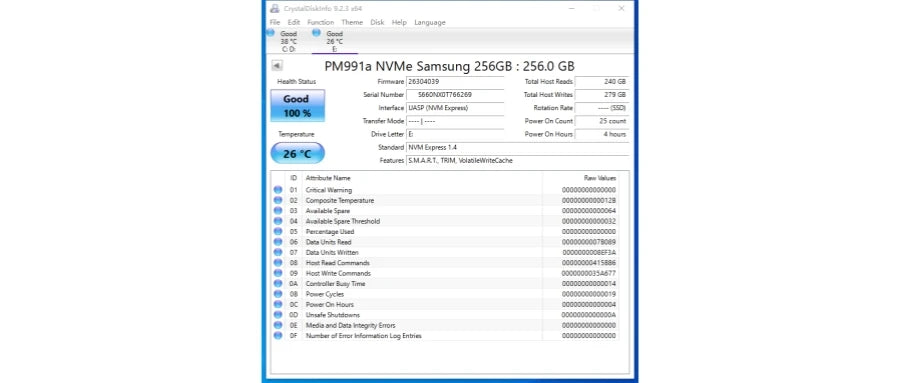The image size is (900, 383).
Task: Open the Help menu
Action: [399, 22]
